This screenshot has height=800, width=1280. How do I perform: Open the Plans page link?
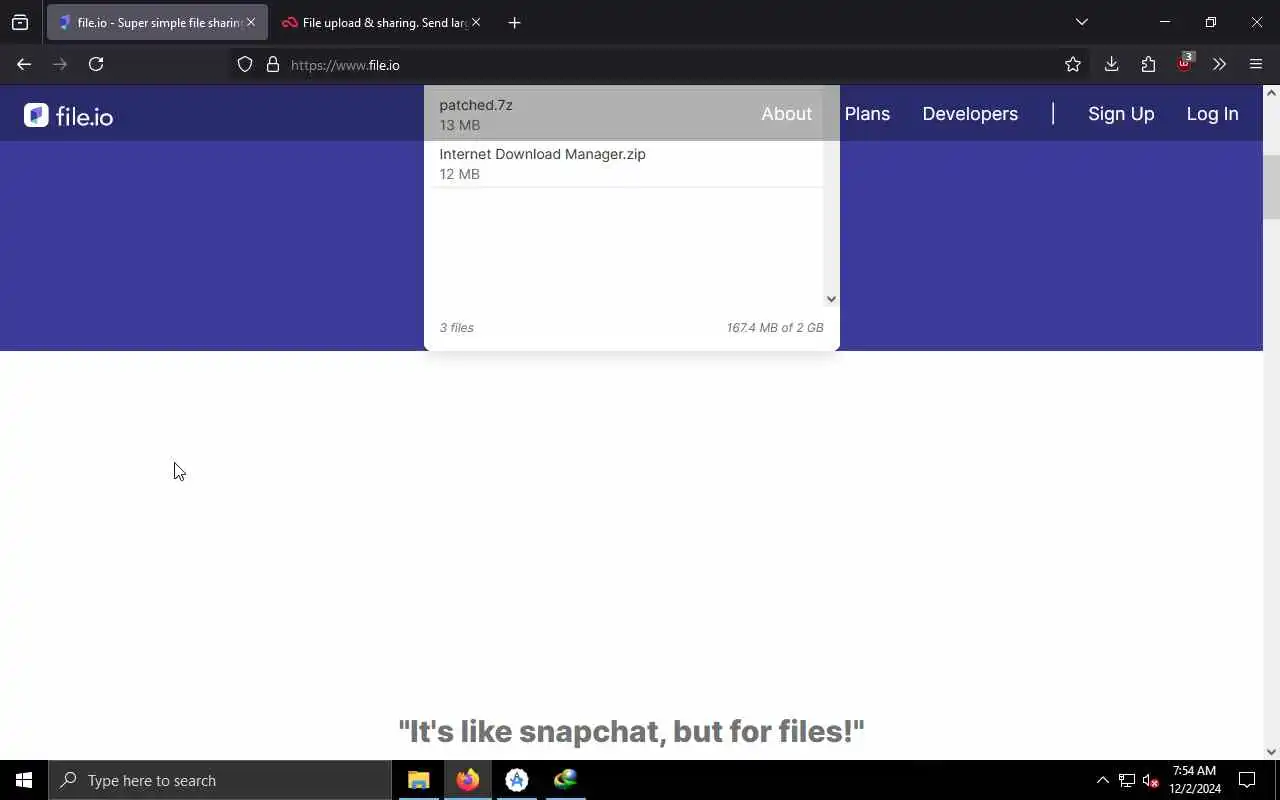pos(867,114)
